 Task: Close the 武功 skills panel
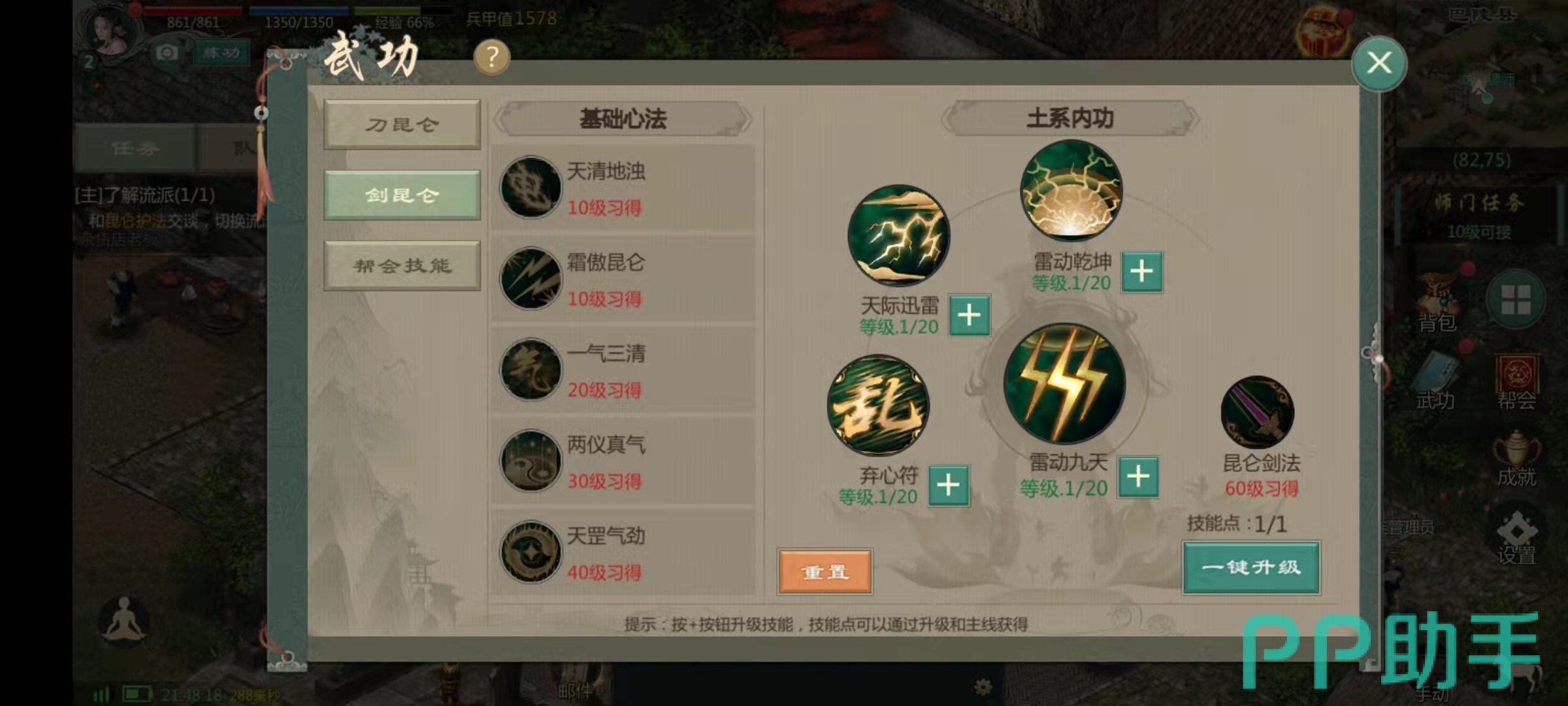(x=1379, y=63)
